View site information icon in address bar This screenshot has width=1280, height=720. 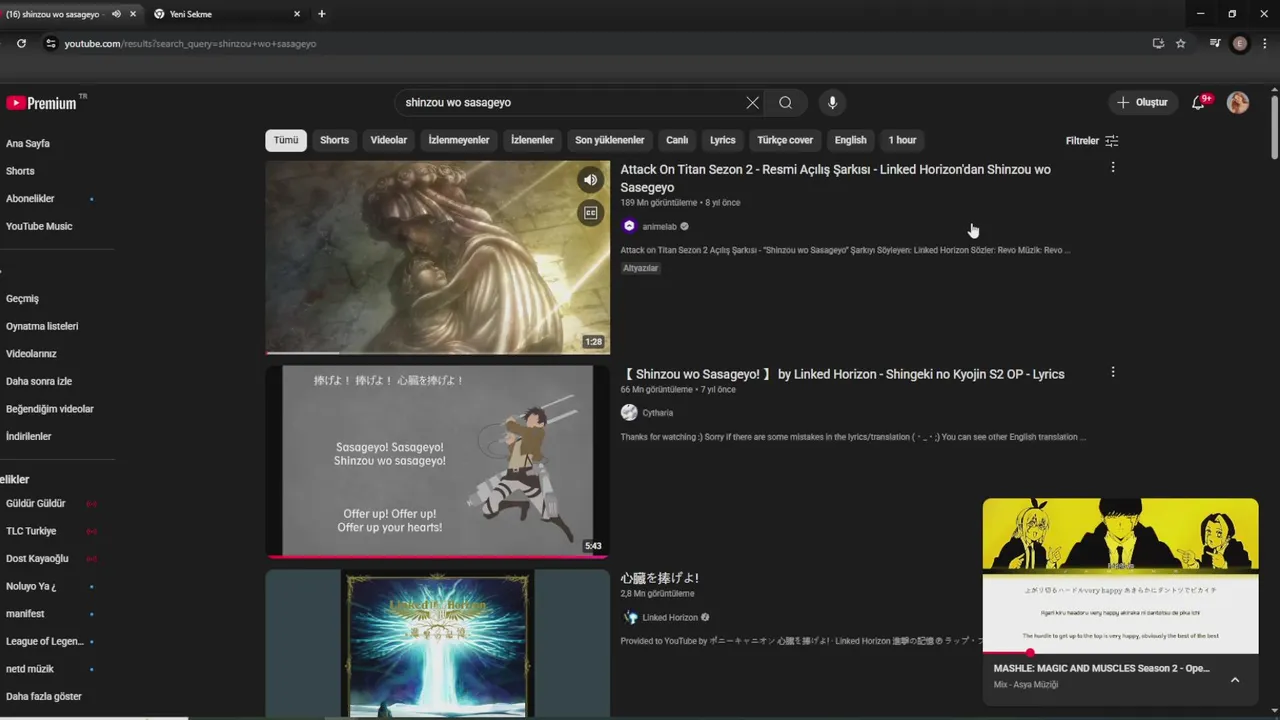(x=51, y=43)
